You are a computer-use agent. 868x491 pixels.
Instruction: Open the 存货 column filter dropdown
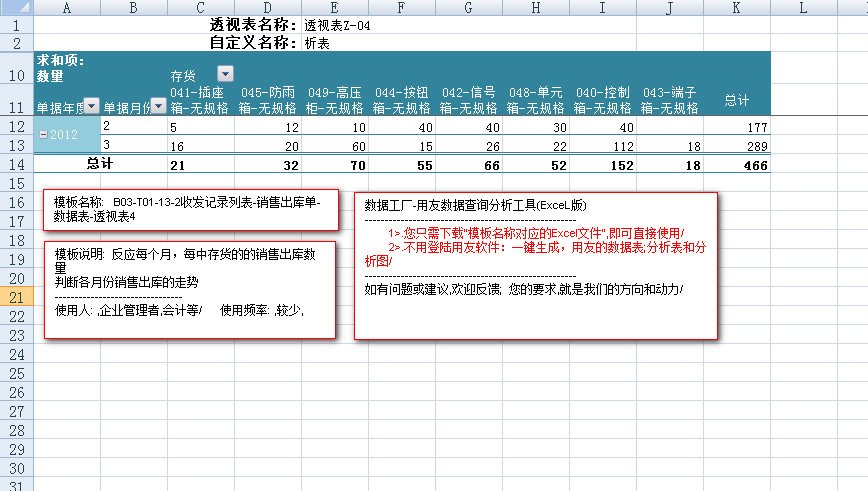coord(225,74)
